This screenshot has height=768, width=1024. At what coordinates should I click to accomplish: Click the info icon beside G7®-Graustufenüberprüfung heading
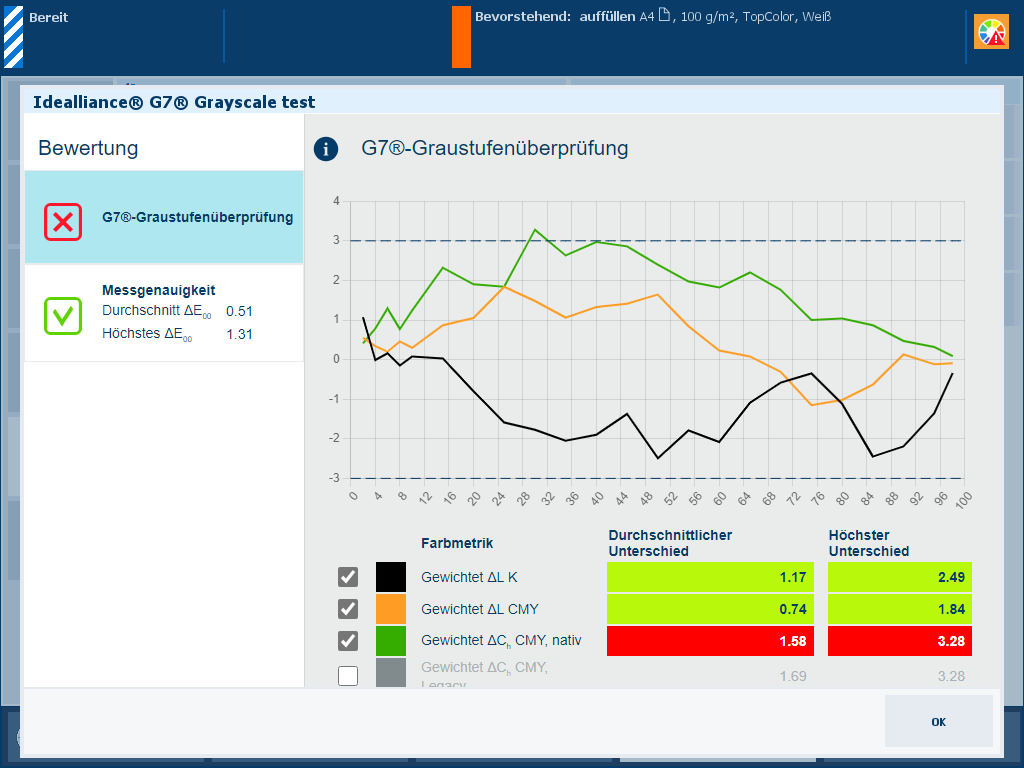pos(326,149)
